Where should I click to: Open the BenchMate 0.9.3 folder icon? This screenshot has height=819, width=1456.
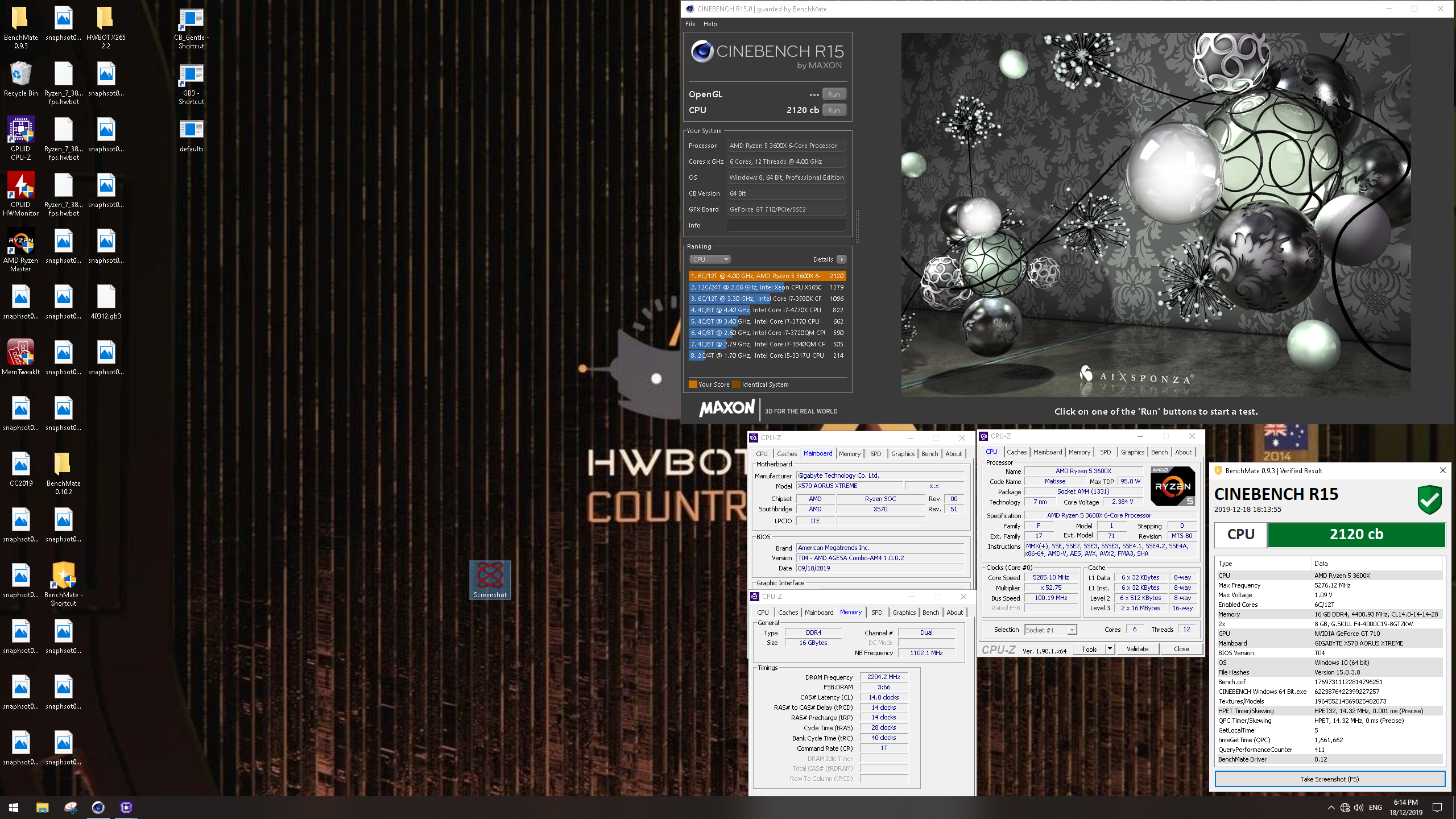coord(20,27)
